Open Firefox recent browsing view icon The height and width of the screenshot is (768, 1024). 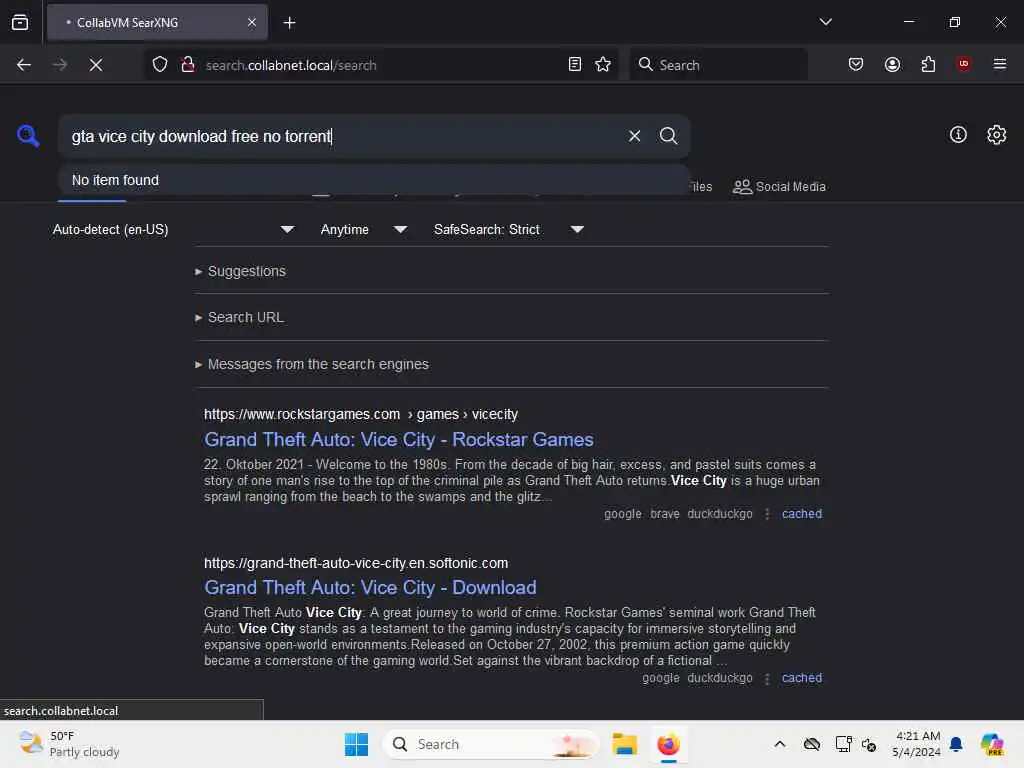[20, 22]
